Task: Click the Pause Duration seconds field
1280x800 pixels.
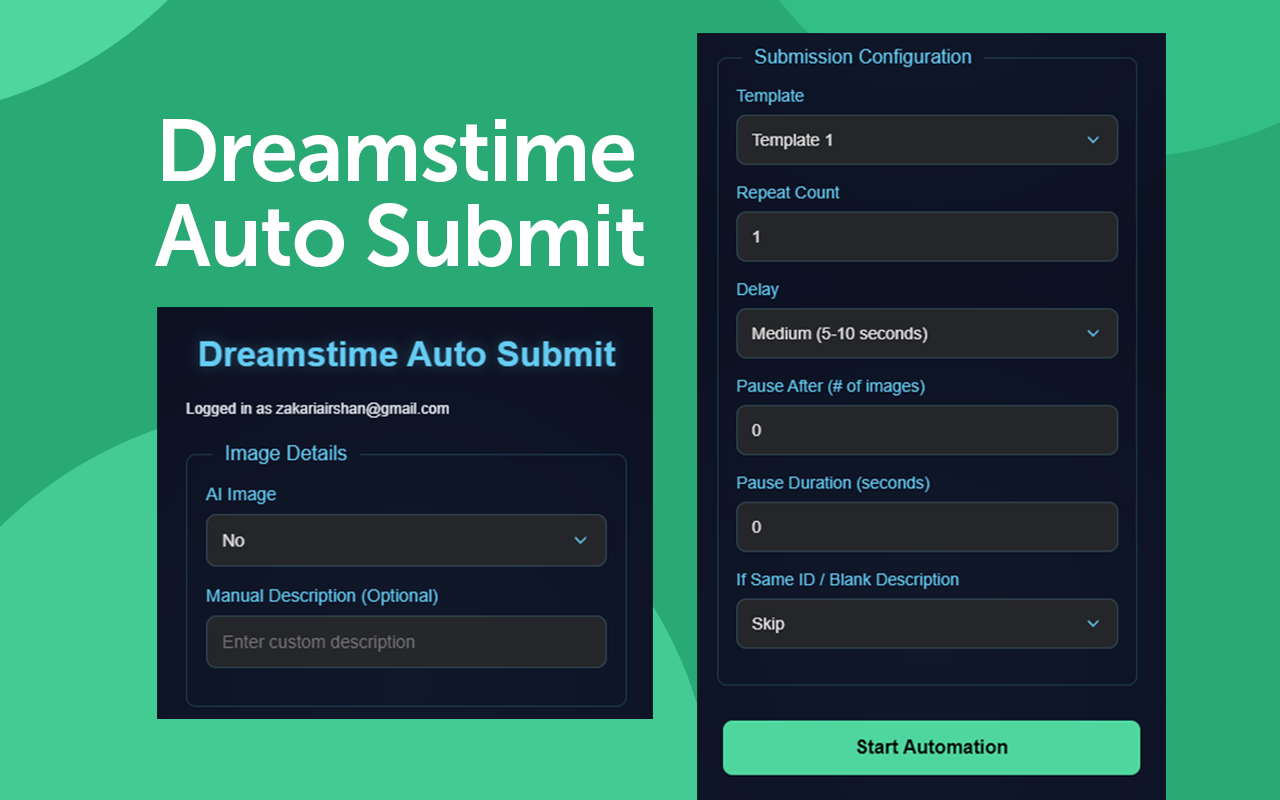Action: tap(927, 527)
